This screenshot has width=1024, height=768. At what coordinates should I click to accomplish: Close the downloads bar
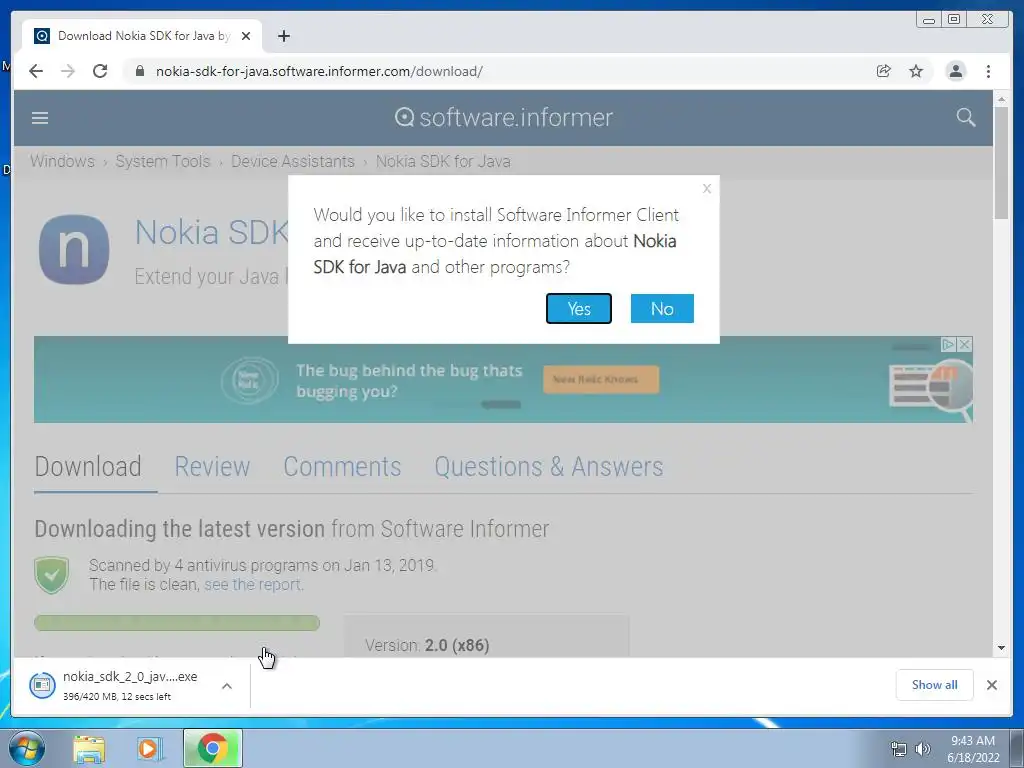tap(991, 684)
